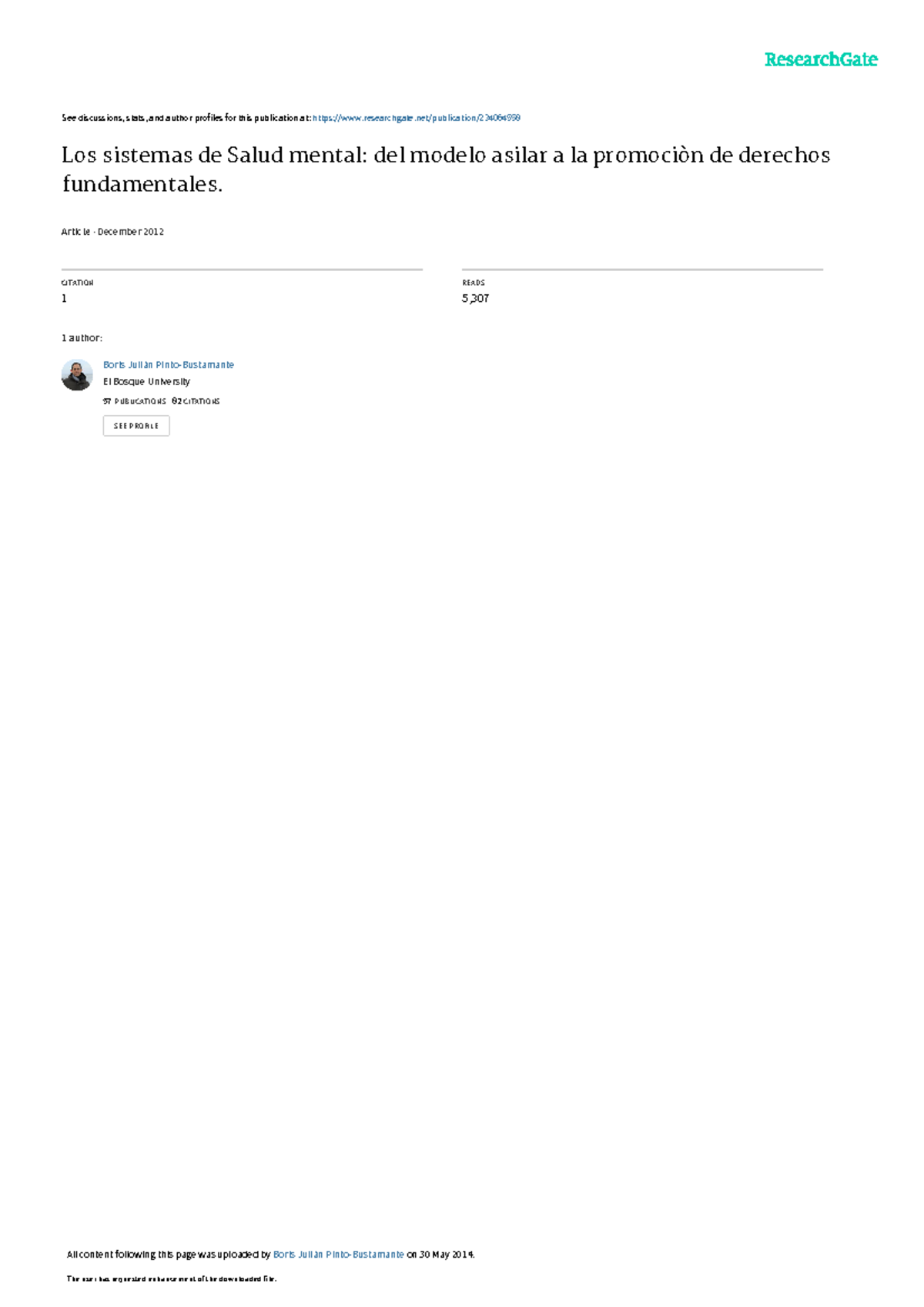Viewport: 924px width, 1307px height.
Task: Select the 'Los sistemas de Salud mental' title
Action: click(x=446, y=169)
